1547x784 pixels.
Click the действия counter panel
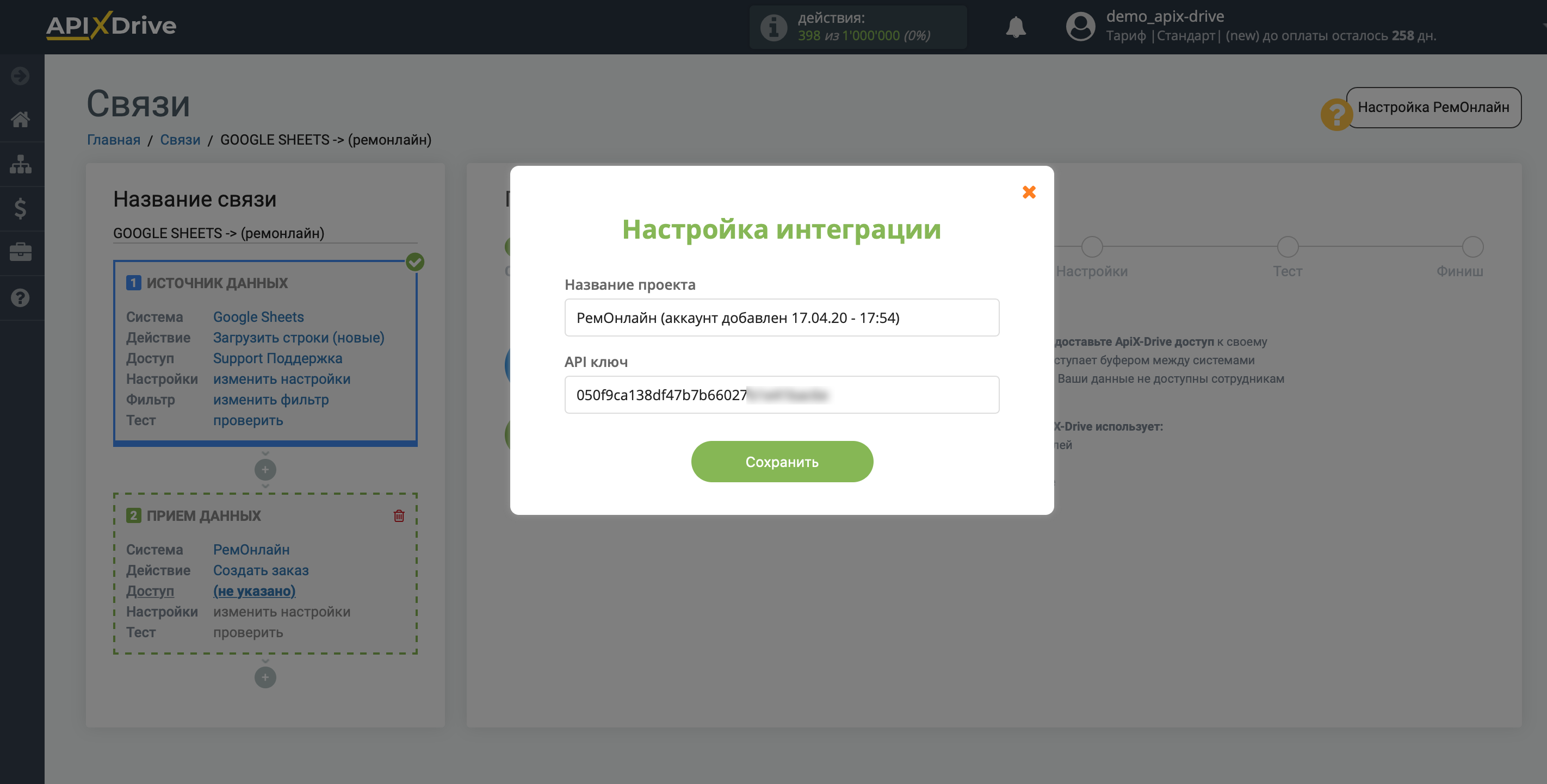coord(858,27)
